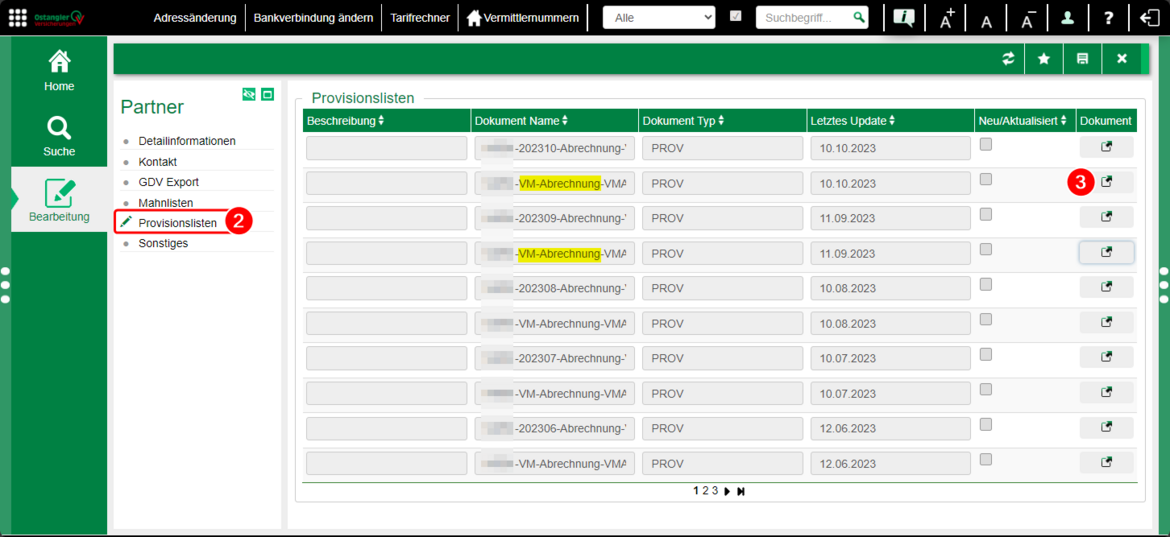
Task: Tick Neu/Aktualisiert checkbox for VM-Abrechnung 12.06.2023 row
Action: 986,459
